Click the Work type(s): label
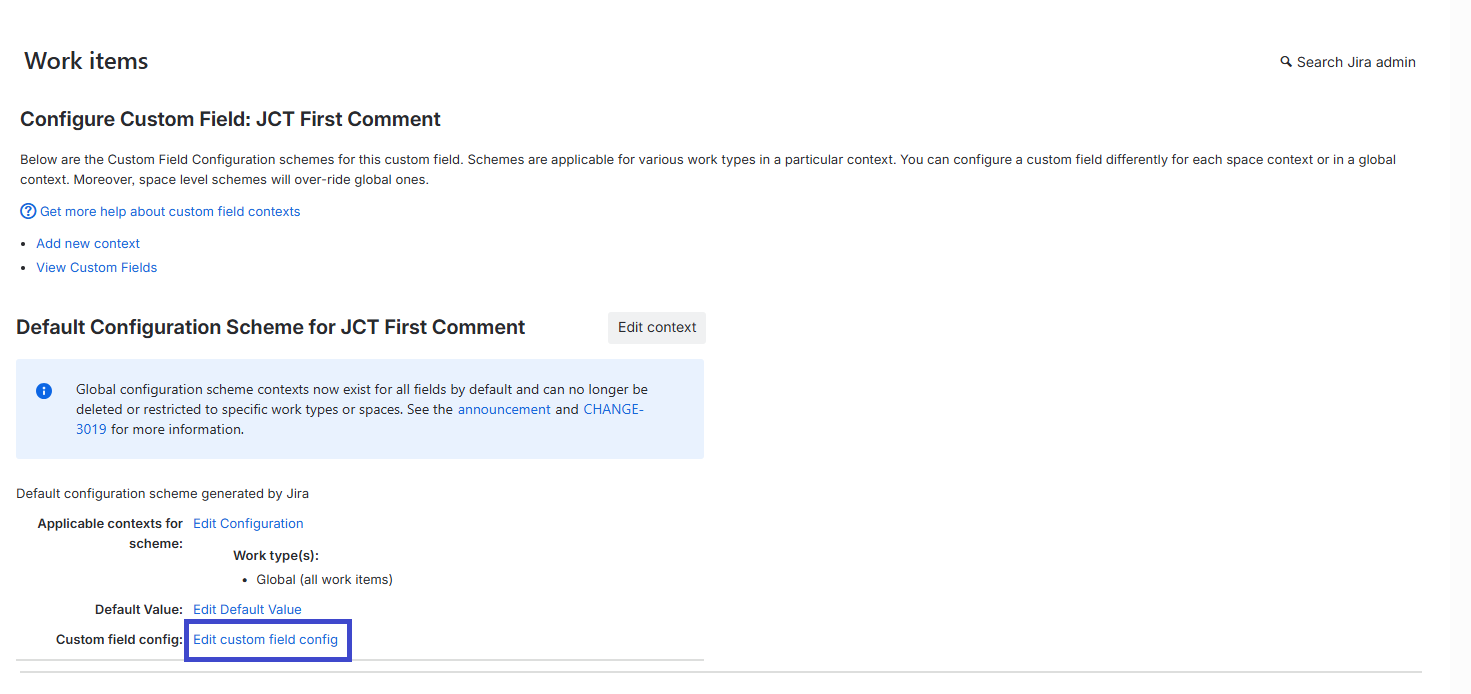Screen dimensions: 1471x694 click(x=276, y=555)
